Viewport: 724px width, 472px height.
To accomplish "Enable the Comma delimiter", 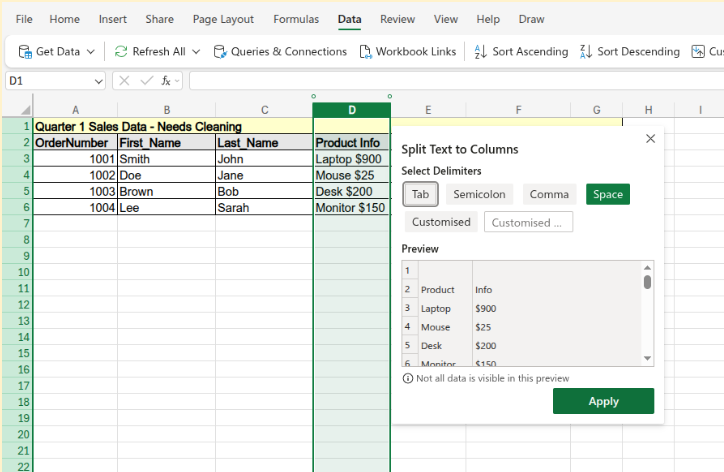I will click(x=549, y=194).
